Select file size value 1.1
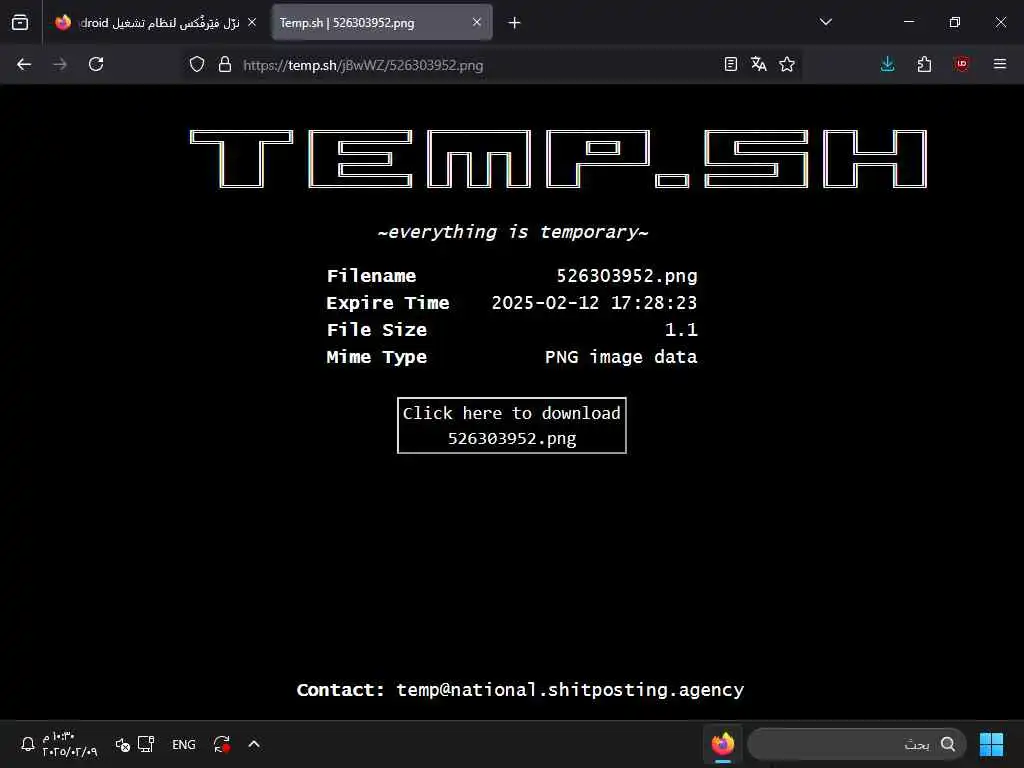The width and height of the screenshot is (1024, 768). 681,330
